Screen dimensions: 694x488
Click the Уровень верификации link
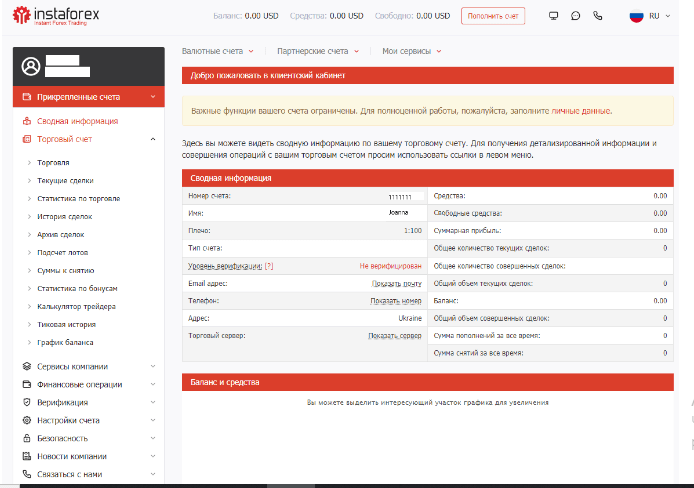click(x=225, y=266)
